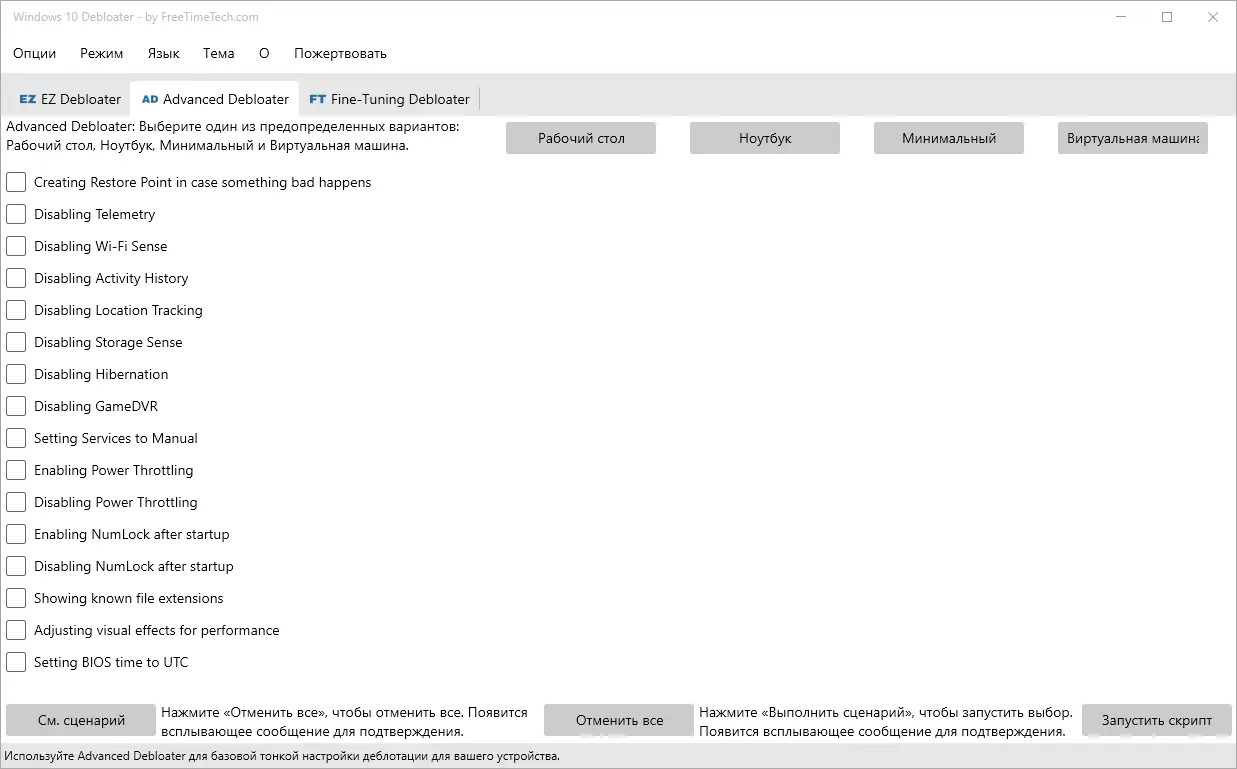Image resolution: width=1237 pixels, height=769 pixels.
Task: Switch to the Fine-Tuning Debloater tab
Action: pyautogui.click(x=389, y=99)
